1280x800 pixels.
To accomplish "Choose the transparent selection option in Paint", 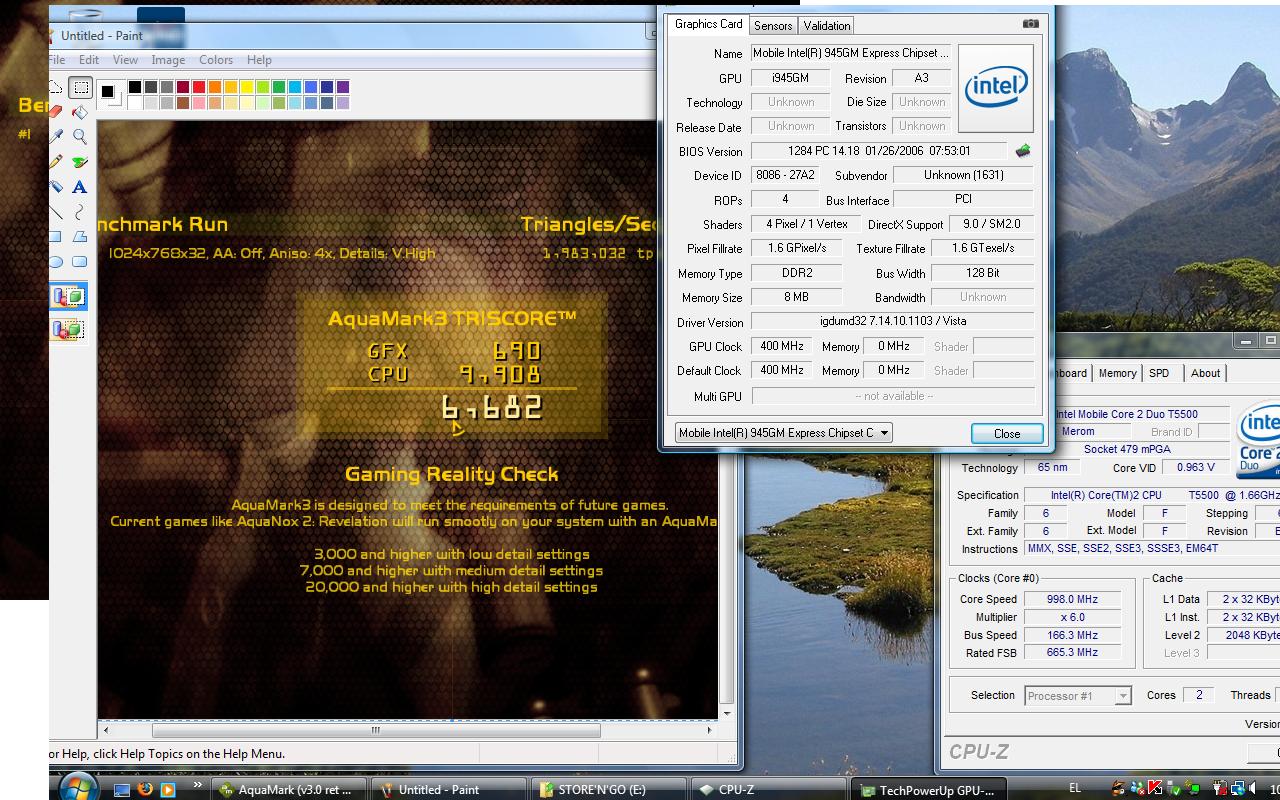I will [68, 329].
